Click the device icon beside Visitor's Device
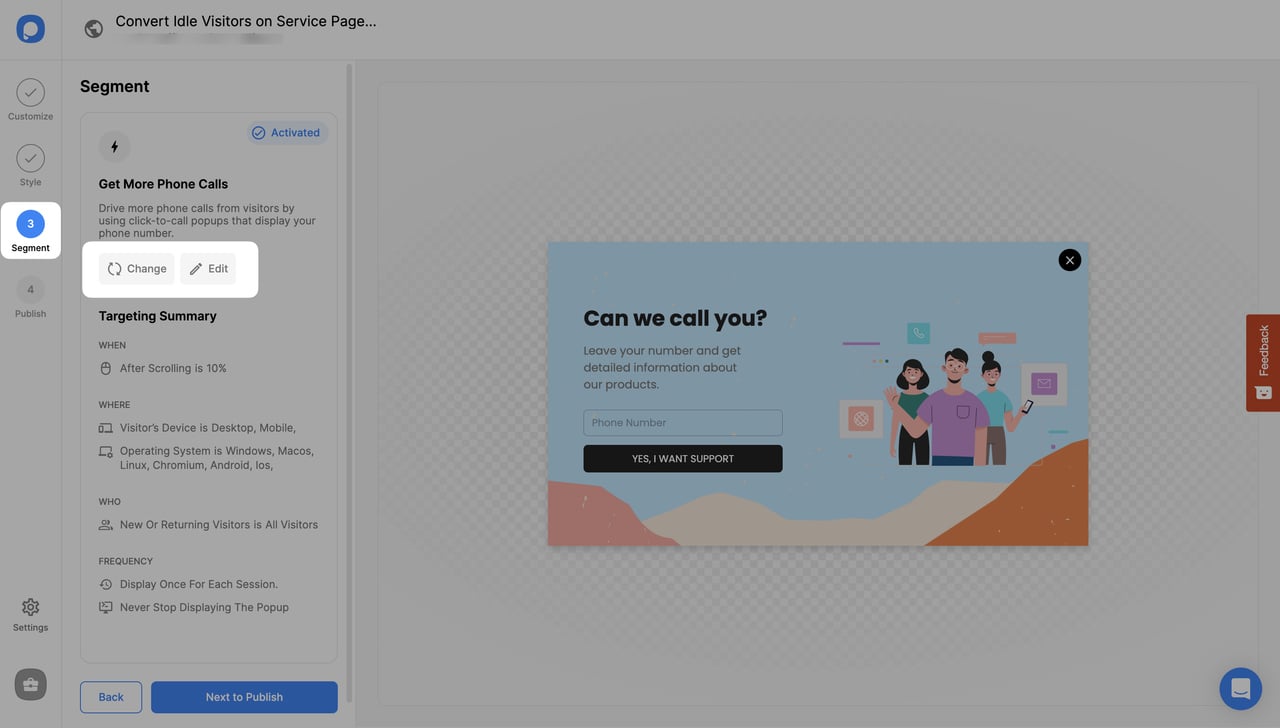Screen dimensions: 1280x728 (106, 428)
